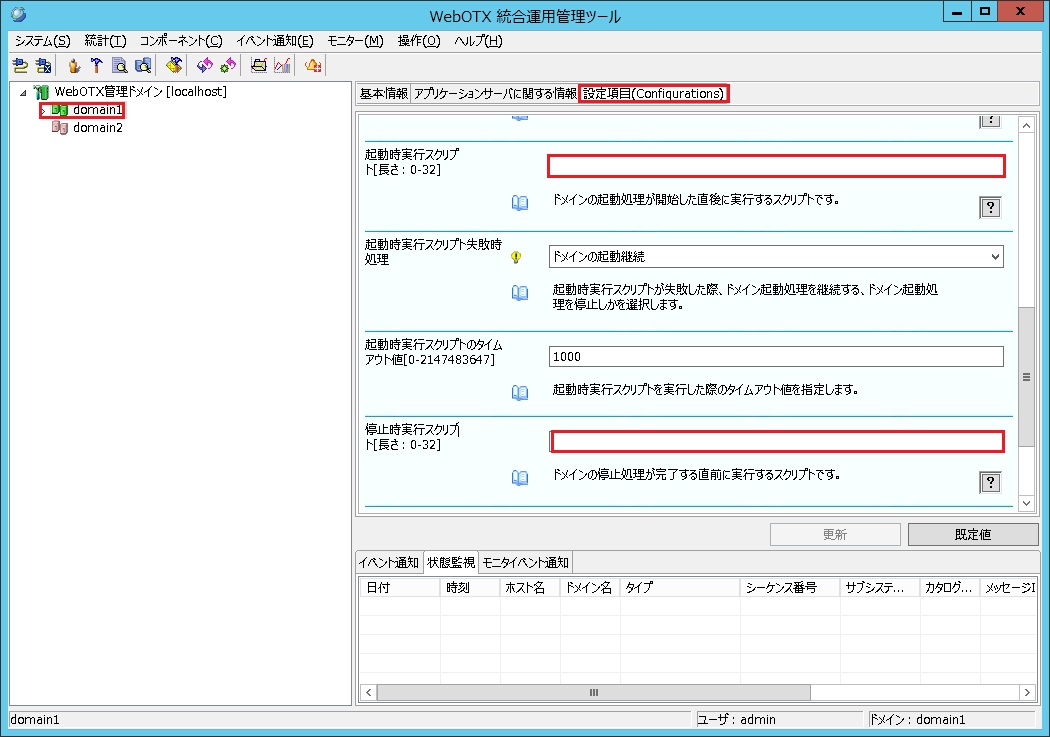Viewport: 1050px width, 737px height.
Task: Click inside the 起動時実行スクリプトのタイムアウト値 field
Action: coord(775,356)
